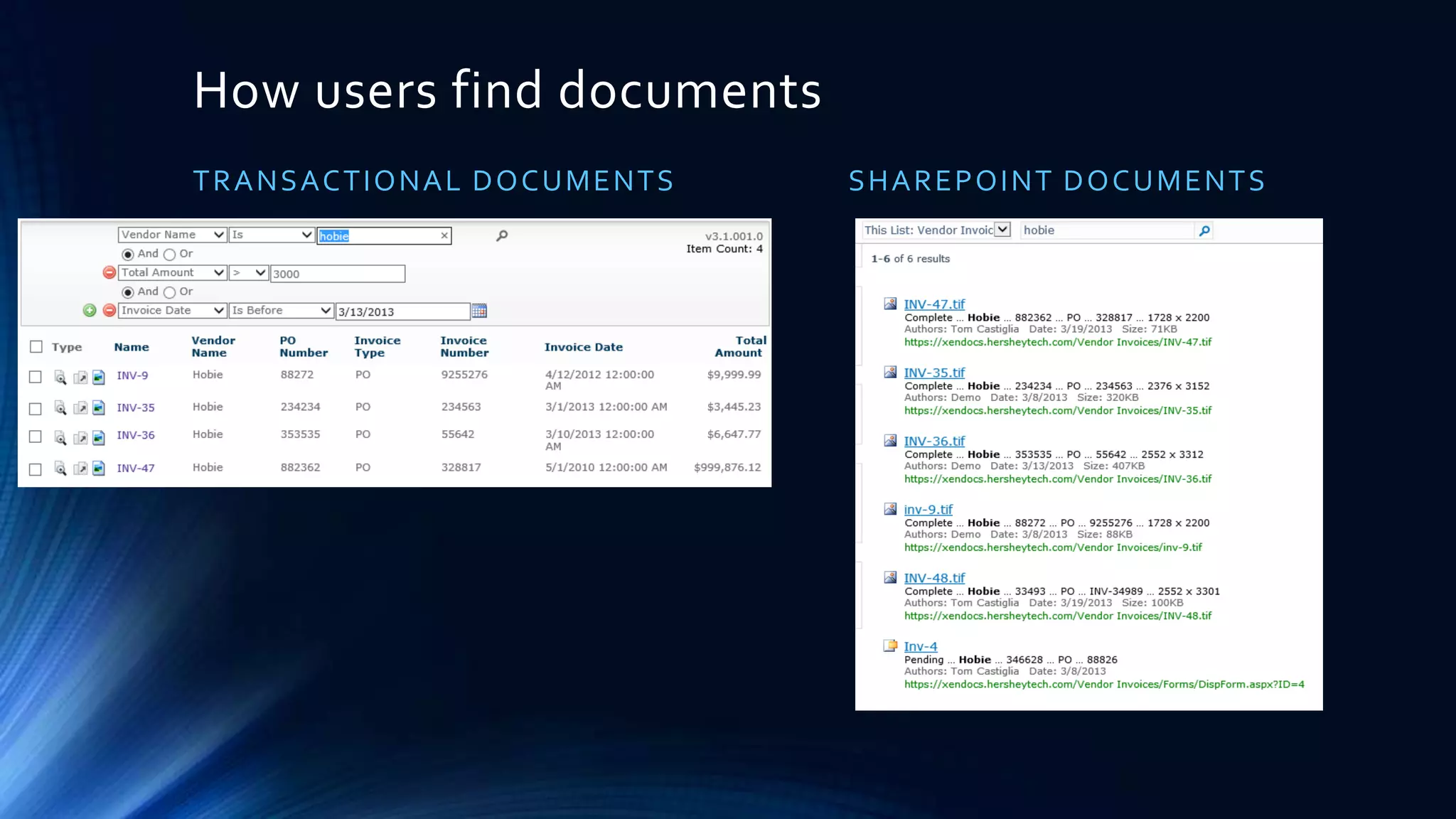Check the INV-35 row checkbox

(35, 409)
